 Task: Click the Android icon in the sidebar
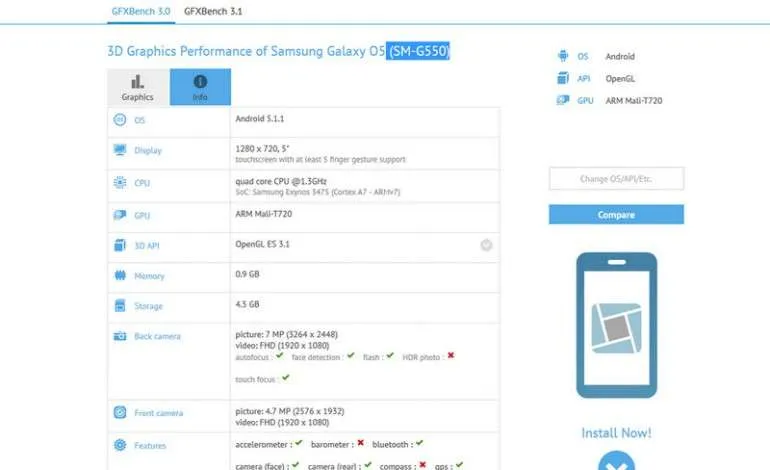pos(563,55)
